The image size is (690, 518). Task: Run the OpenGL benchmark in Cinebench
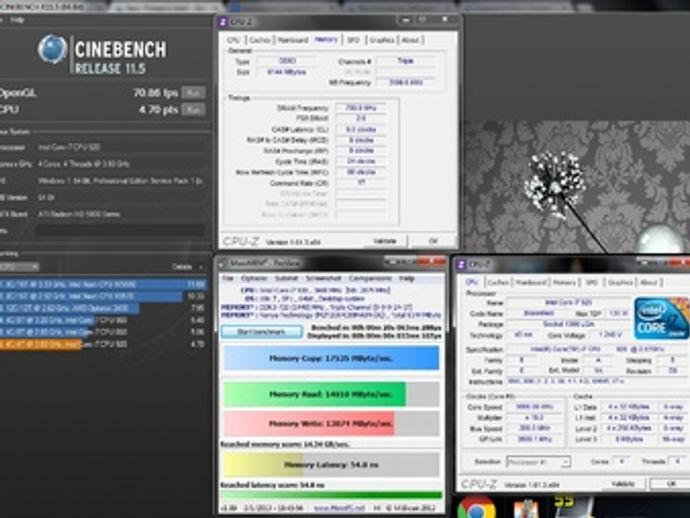coord(193,93)
